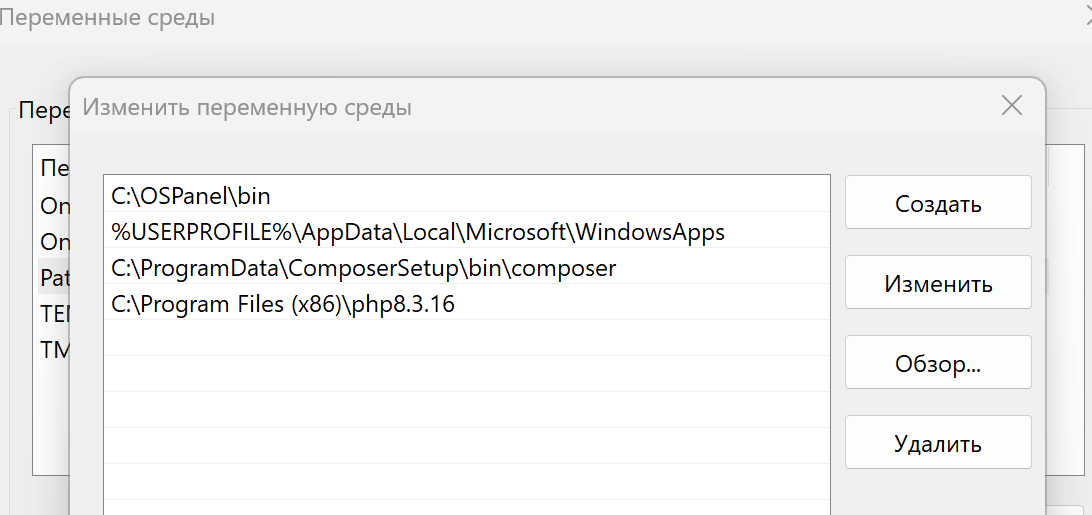The width and height of the screenshot is (1092, 515).
Task: Select the TEI... variable row behind dialog
Action: 53,313
